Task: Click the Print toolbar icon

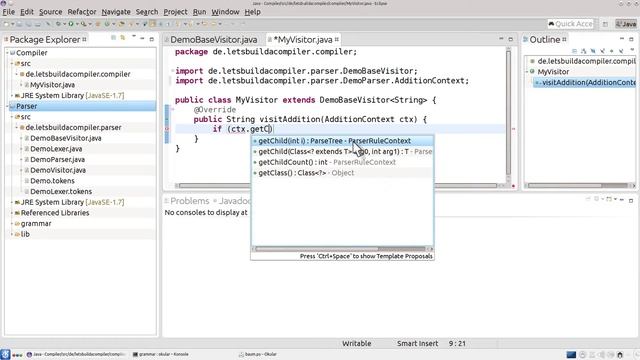Action: 38,24
